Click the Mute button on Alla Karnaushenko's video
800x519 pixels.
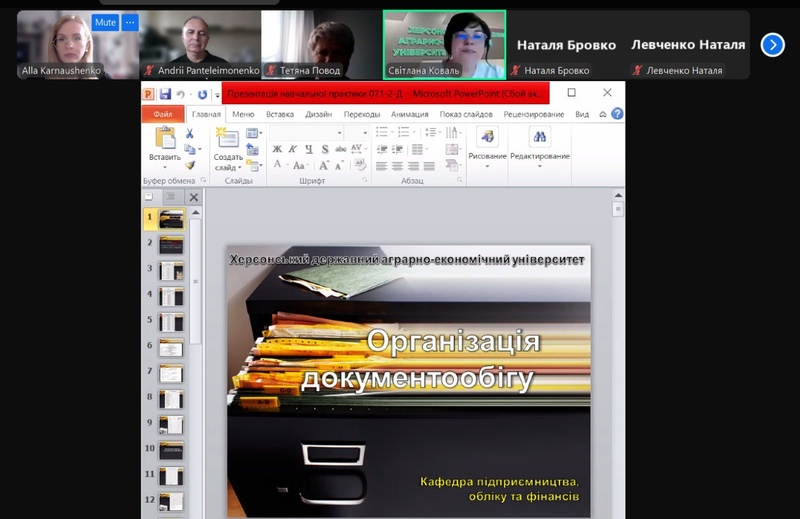coord(105,22)
